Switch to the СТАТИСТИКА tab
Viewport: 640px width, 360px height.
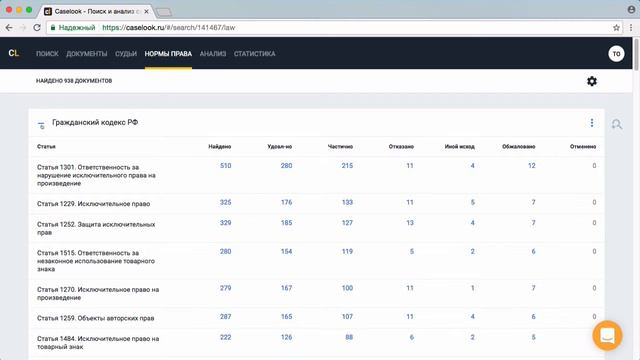click(254, 53)
